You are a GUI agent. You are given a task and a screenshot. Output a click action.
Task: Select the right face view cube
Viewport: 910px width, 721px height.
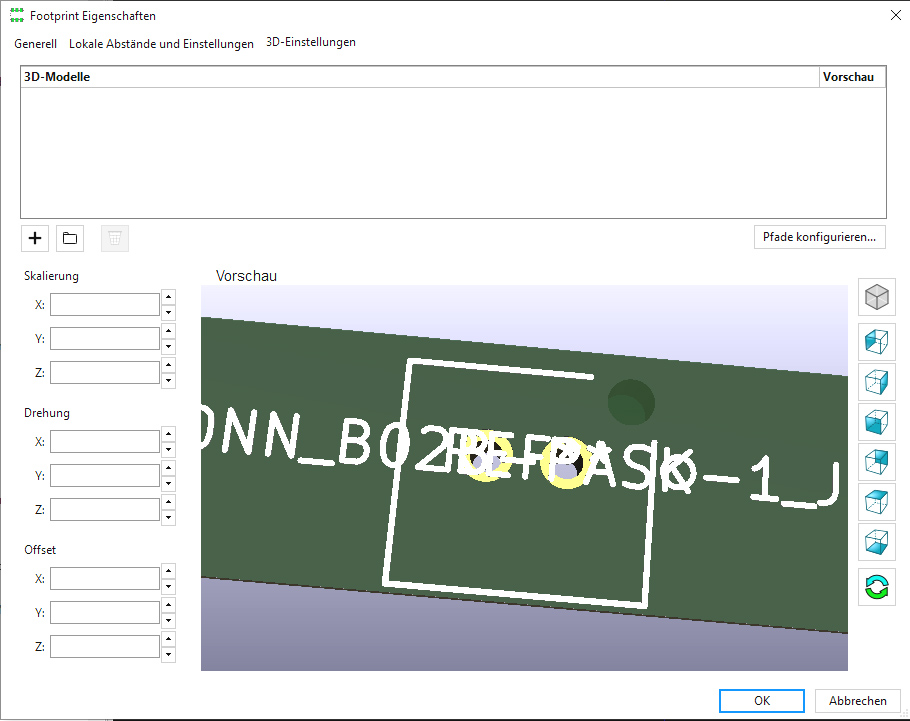[876, 382]
